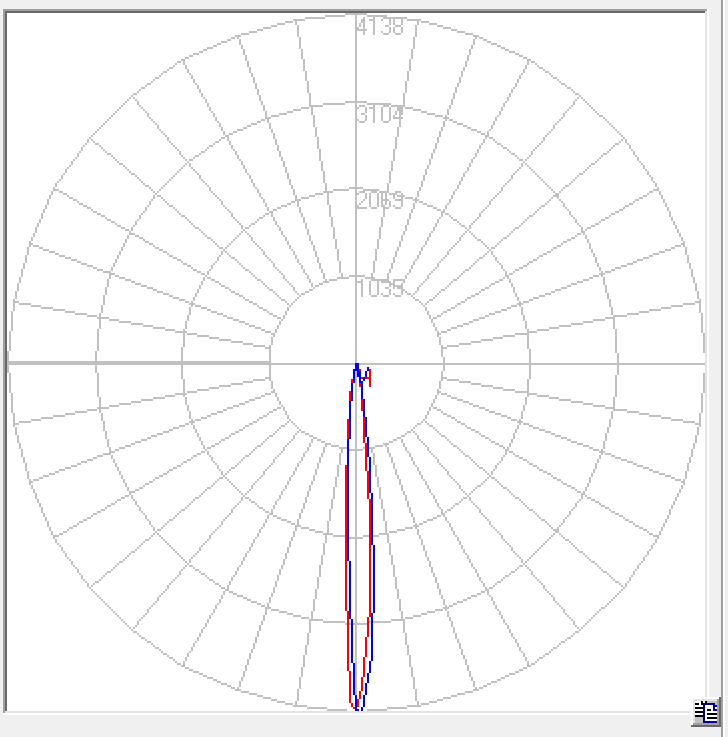Click the polar plot's center origin
This screenshot has height=737, width=728.
357,363
